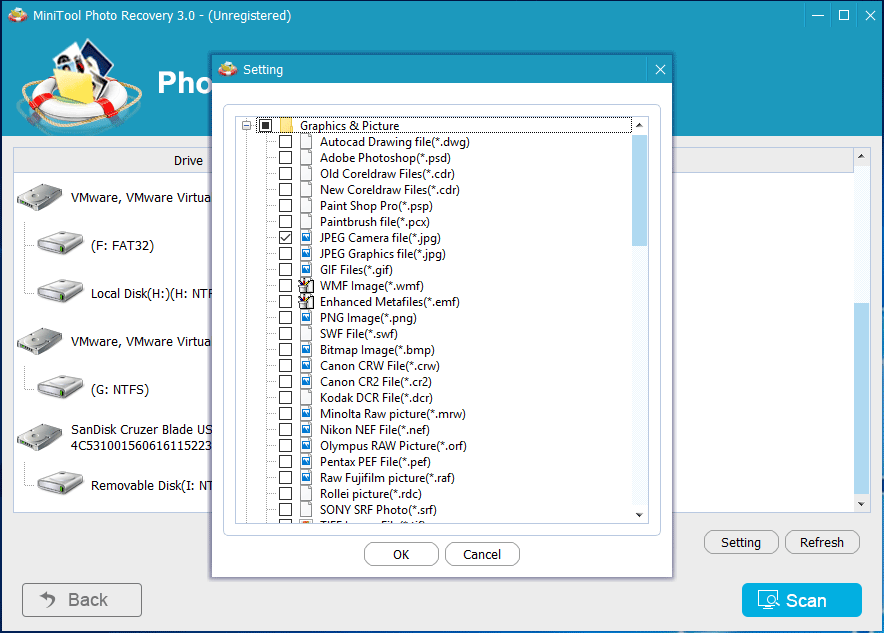
Task: Click the MiniTool lifebuoy icon in Setting title
Action: click(x=228, y=69)
